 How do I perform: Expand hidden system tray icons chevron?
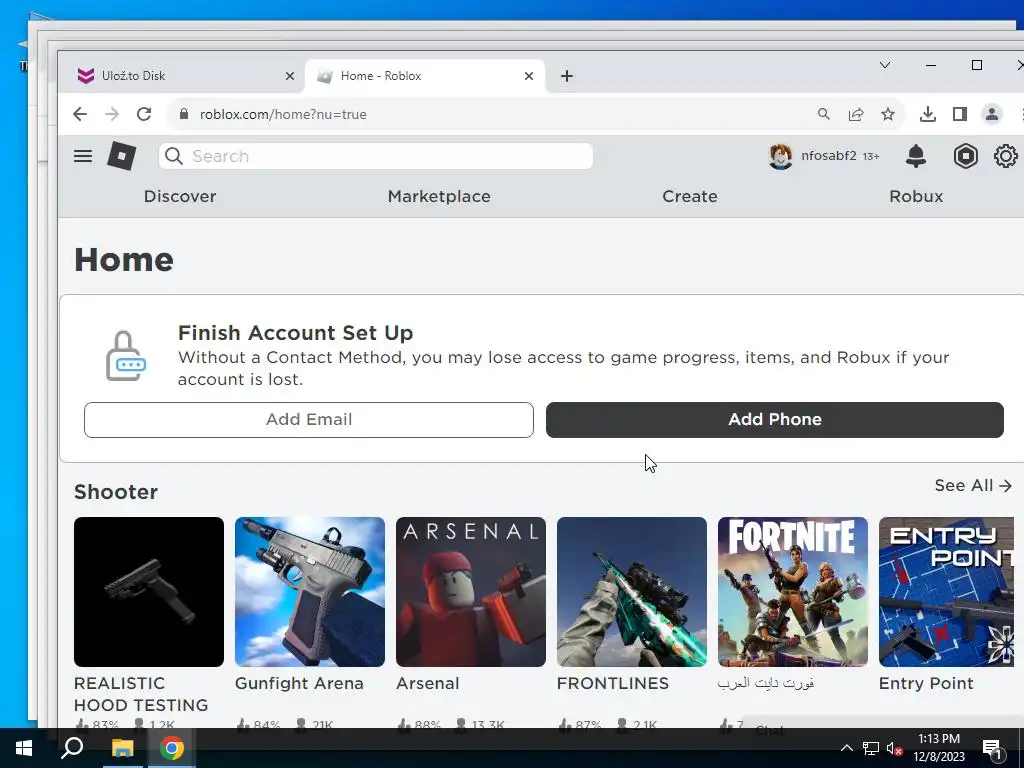pos(846,748)
